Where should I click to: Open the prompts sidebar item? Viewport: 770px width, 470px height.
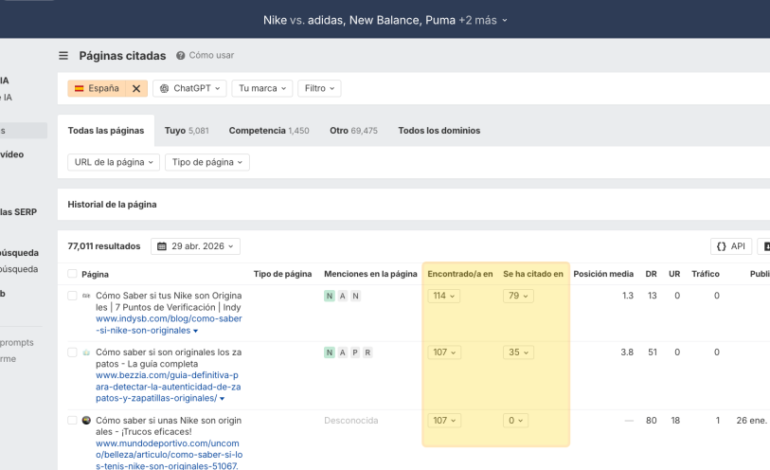(17, 342)
